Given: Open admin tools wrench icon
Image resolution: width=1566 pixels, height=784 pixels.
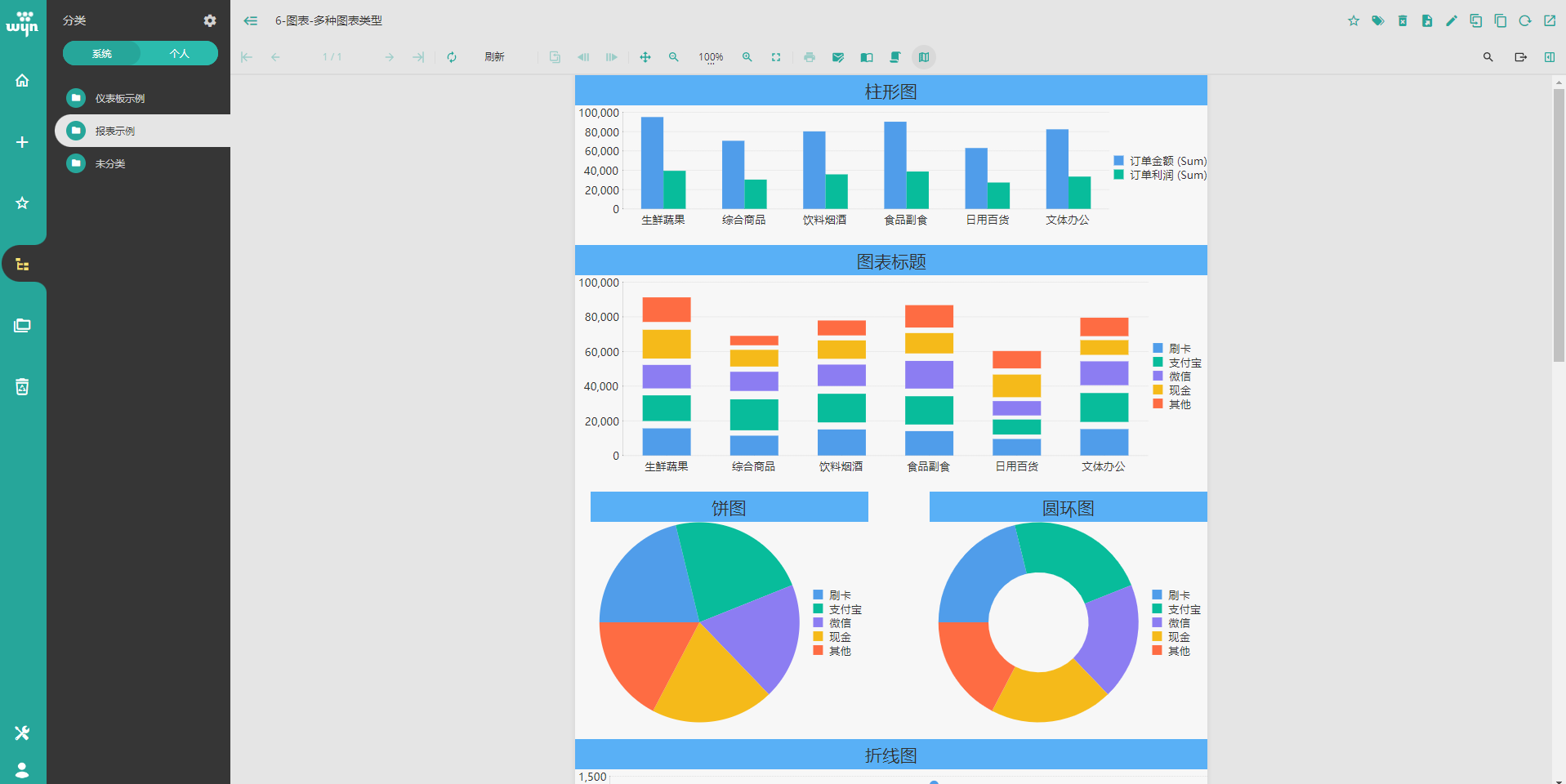Looking at the screenshot, I should point(22,733).
